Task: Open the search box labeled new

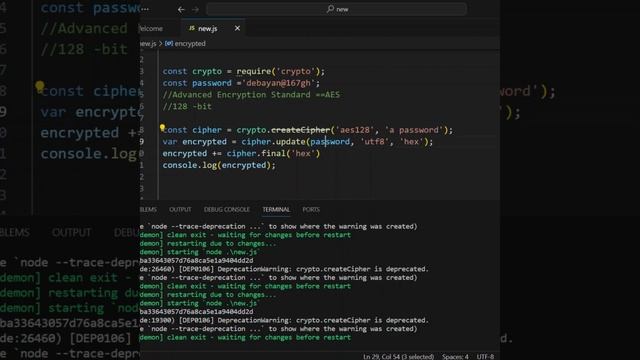Action: [x=336, y=9]
